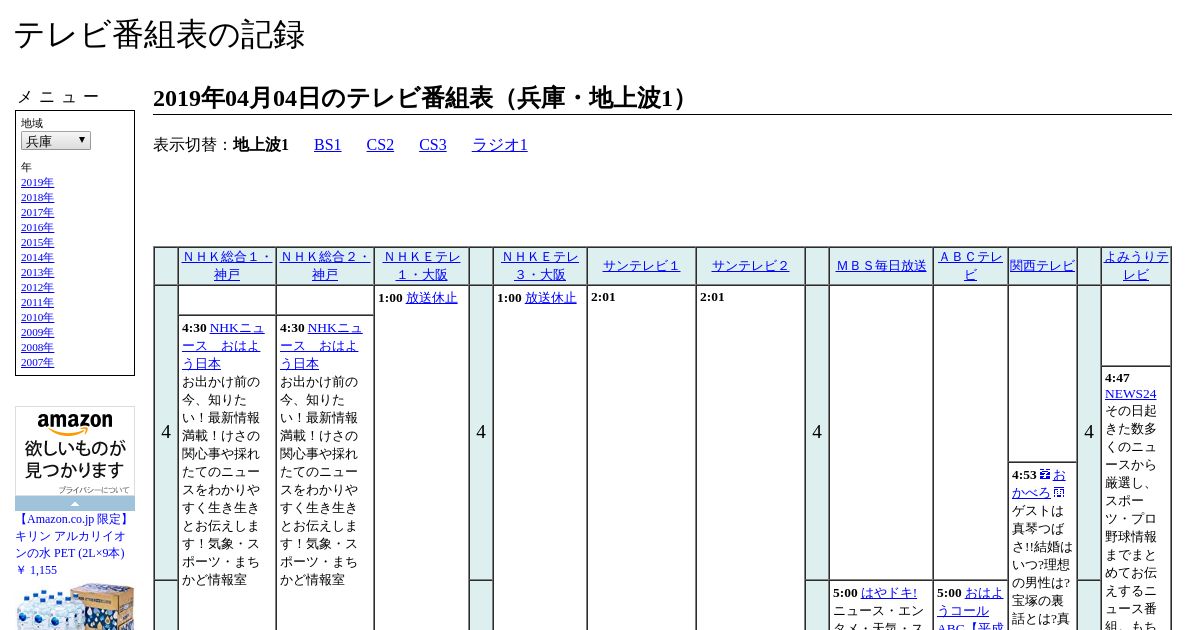Screen dimensions: 1200x630
Task: Go to the 2017年 listings
Action: click(x=37, y=212)
